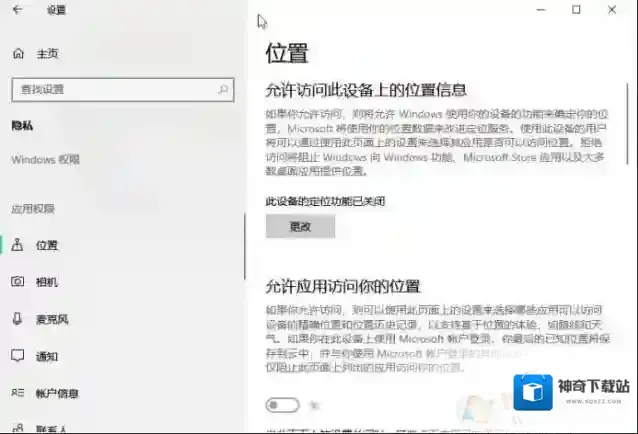Open the 相机 camera icon

18,282
